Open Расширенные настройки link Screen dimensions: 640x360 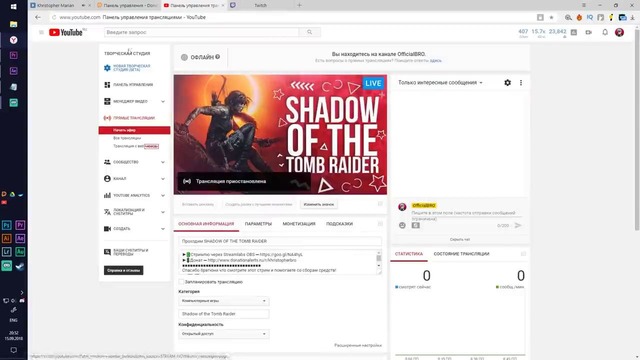358,345
